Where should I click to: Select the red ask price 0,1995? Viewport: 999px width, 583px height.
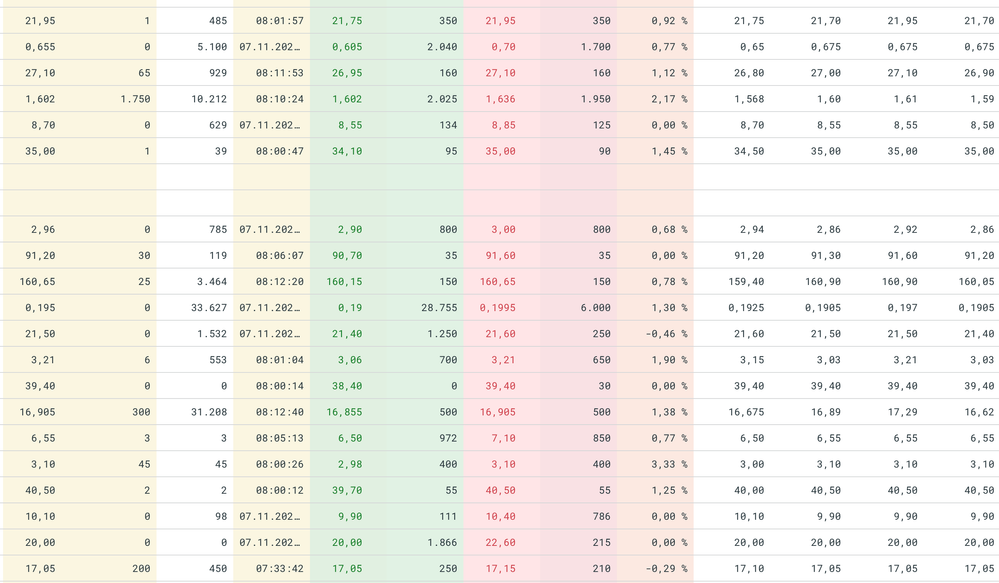pos(497,308)
